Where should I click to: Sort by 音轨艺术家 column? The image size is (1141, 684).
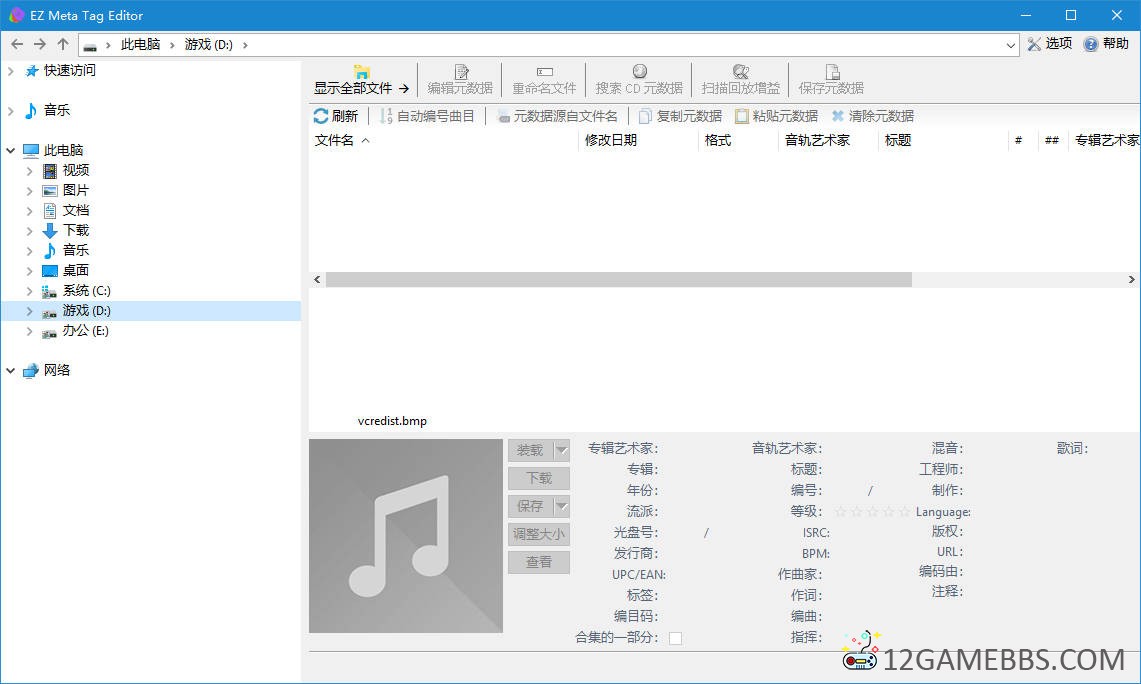point(817,140)
